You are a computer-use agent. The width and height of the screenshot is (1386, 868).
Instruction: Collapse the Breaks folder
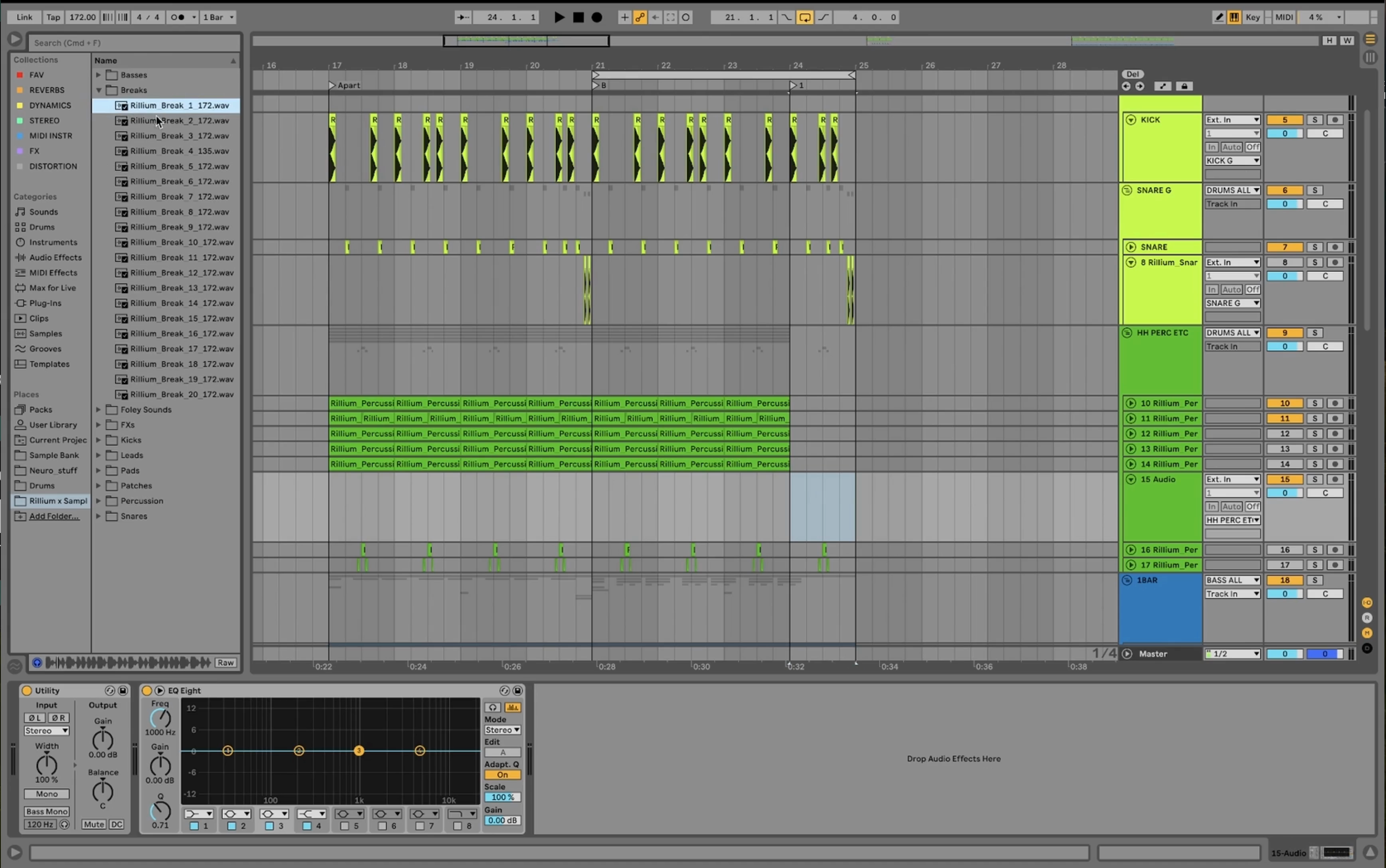tap(99, 90)
